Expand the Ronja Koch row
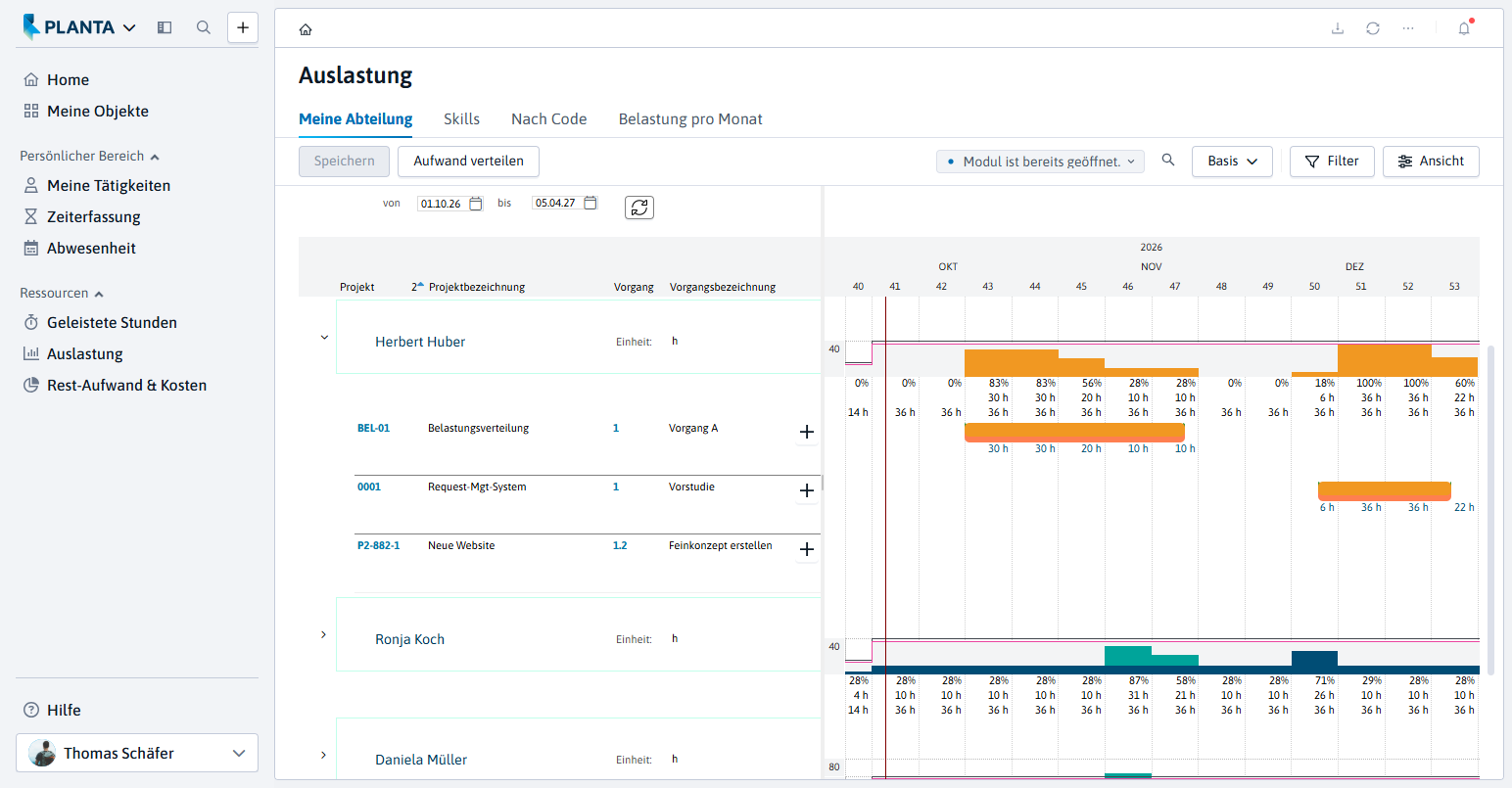This screenshot has width=1512, height=788. [324, 635]
